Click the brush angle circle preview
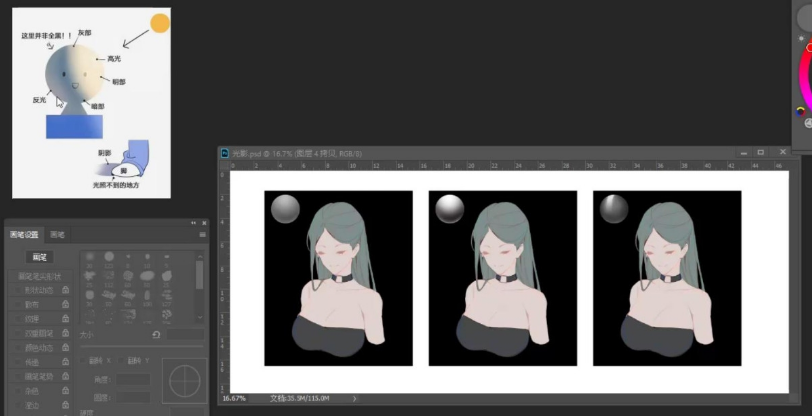The image size is (812, 416). (x=184, y=381)
